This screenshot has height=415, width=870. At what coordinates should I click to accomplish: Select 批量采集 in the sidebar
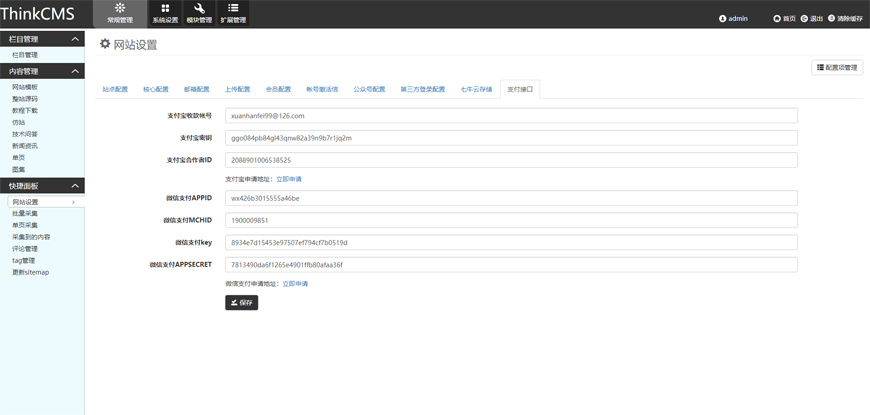pyautogui.click(x=25, y=214)
